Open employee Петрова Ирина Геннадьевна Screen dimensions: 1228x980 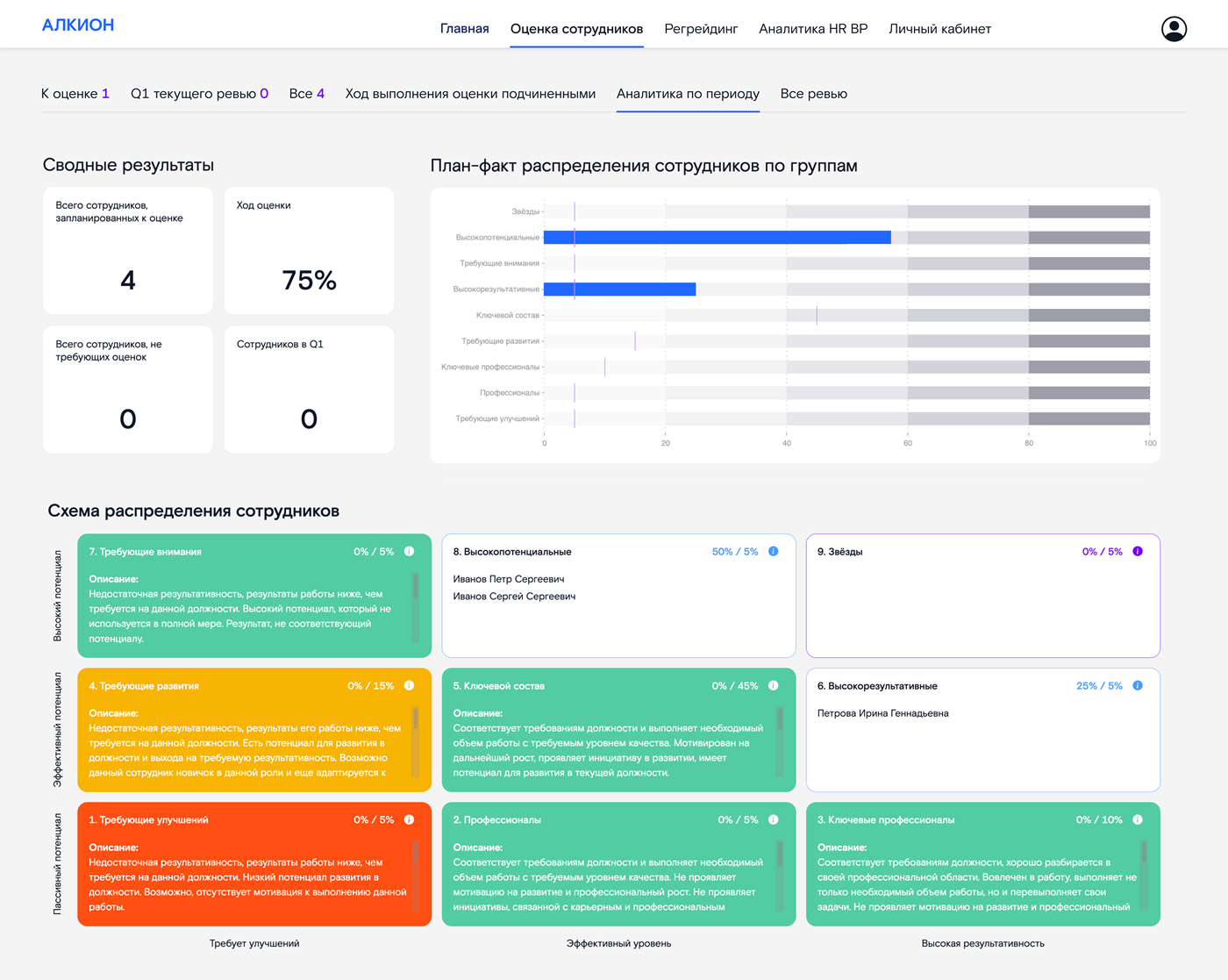tap(882, 713)
